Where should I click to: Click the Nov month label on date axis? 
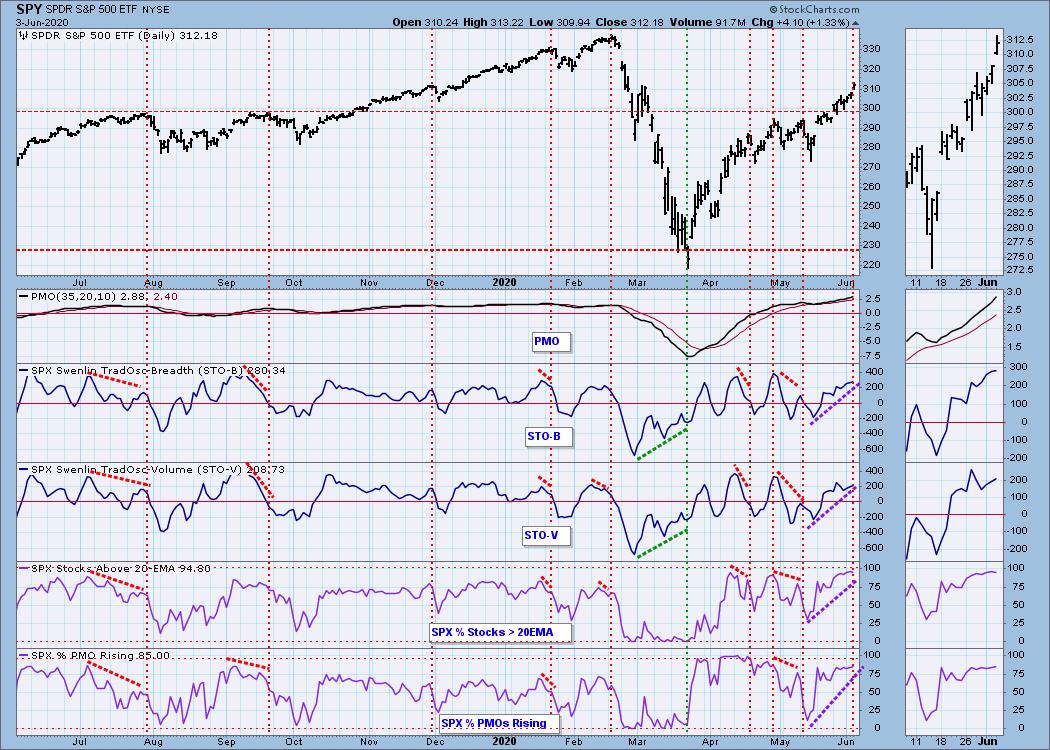(x=369, y=282)
